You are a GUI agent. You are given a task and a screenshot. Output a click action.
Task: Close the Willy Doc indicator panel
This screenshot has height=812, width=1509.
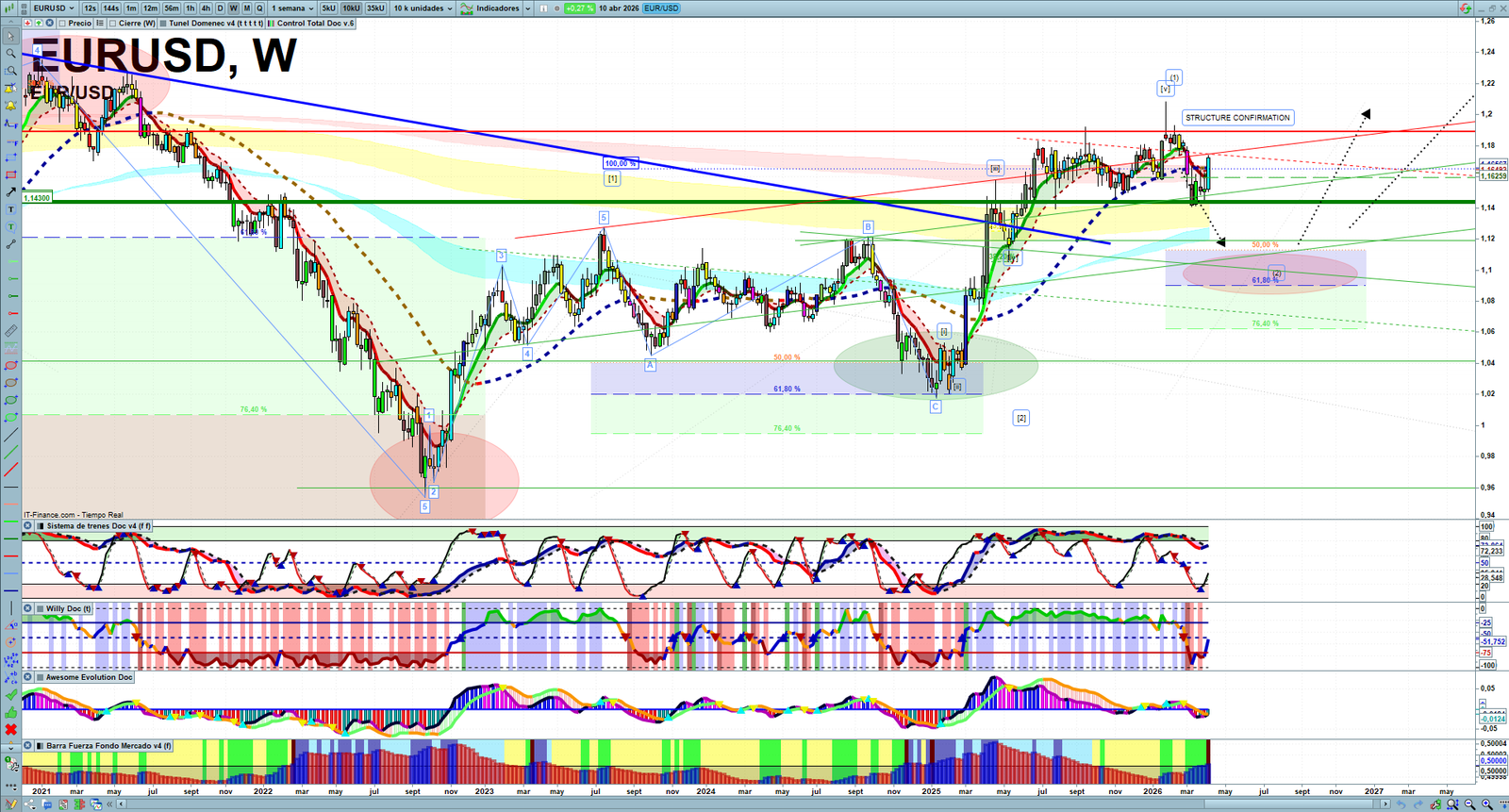click(28, 609)
